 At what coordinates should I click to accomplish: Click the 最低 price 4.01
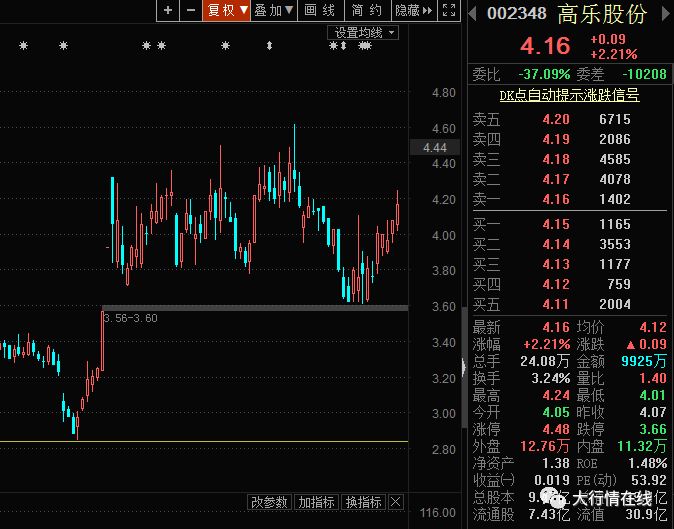coord(653,395)
